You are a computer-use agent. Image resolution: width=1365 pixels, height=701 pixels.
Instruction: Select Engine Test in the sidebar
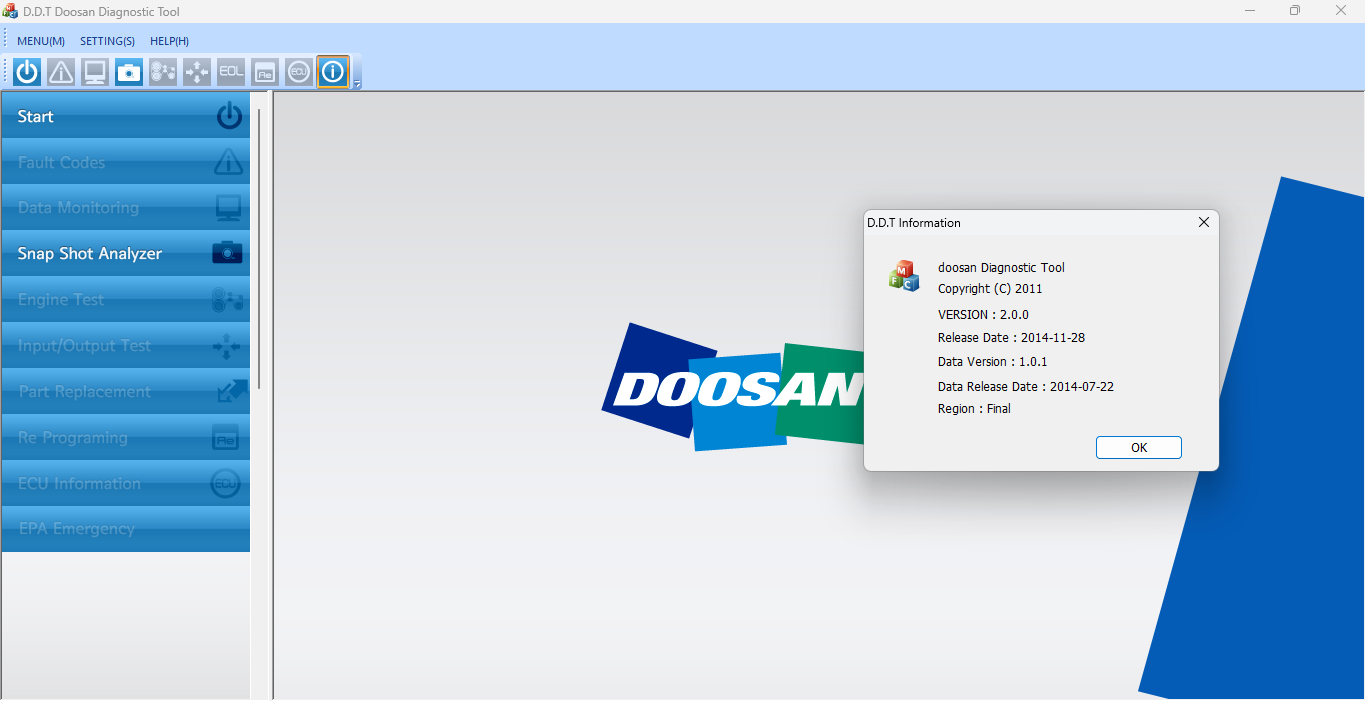(x=126, y=300)
